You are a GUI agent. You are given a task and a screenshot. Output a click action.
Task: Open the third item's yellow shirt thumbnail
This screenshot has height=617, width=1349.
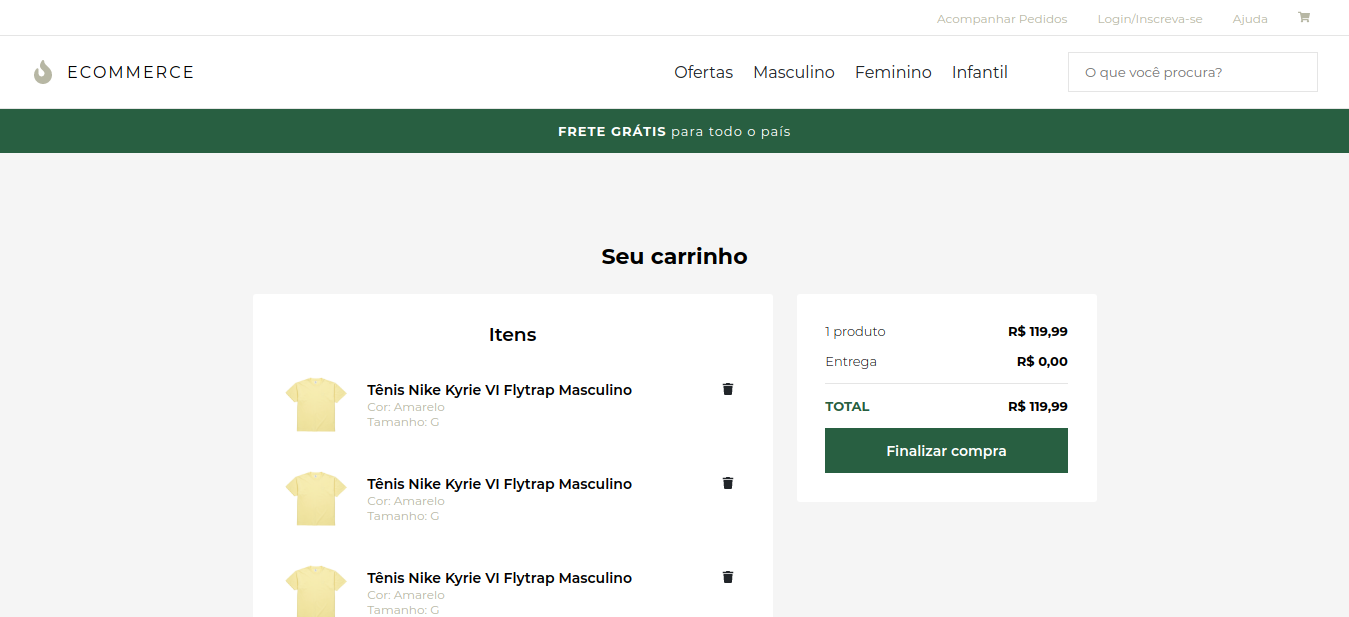tap(316, 591)
